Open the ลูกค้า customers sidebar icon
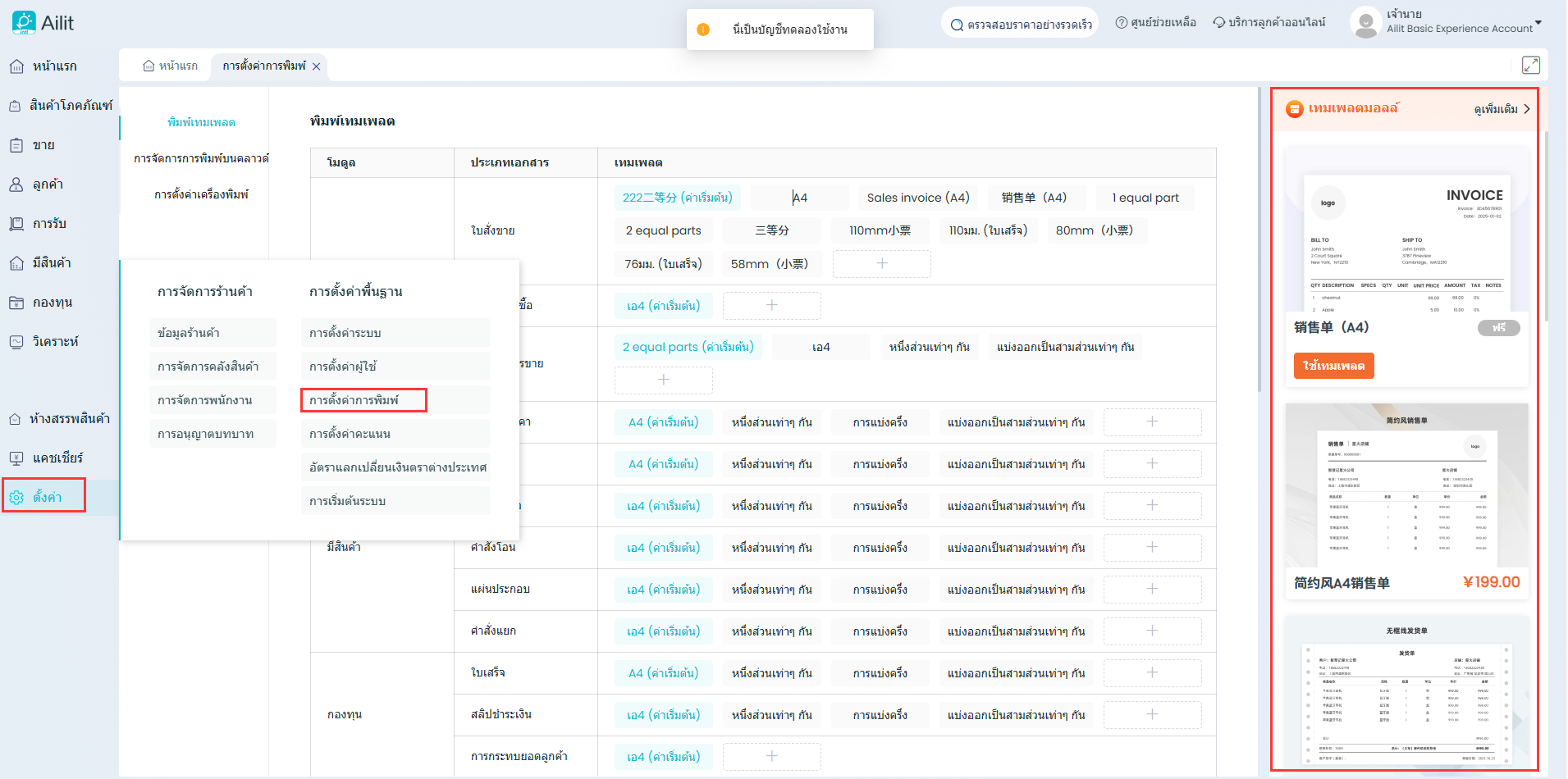1568x779 pixels. click(16, 184)
